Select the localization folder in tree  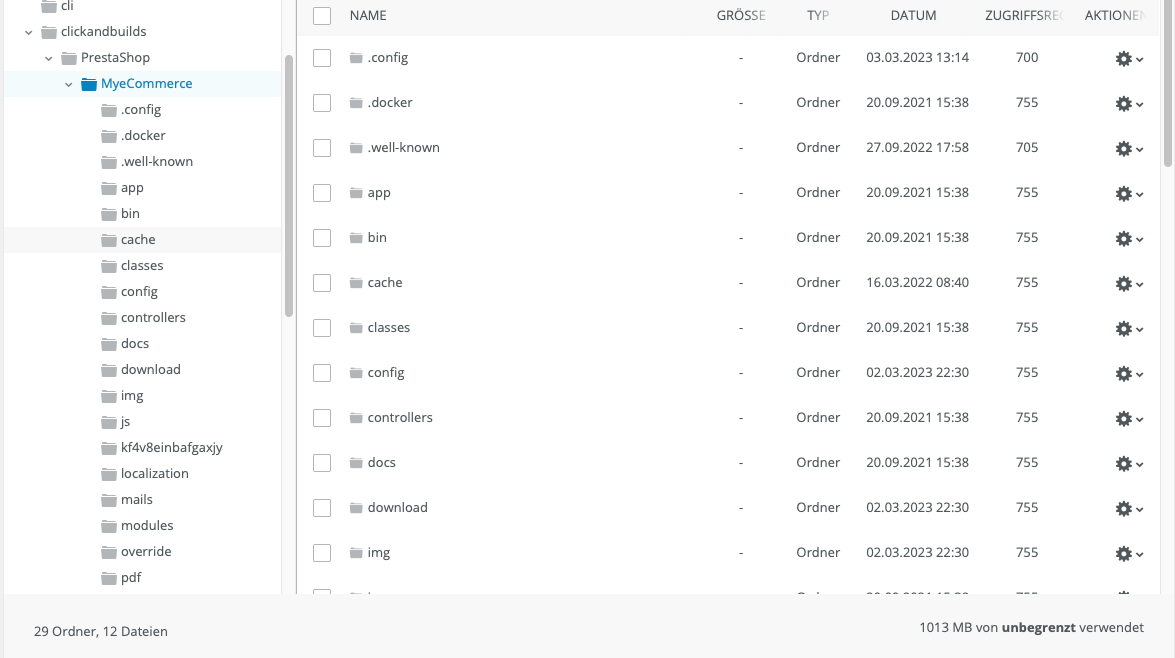coord(154,473)
